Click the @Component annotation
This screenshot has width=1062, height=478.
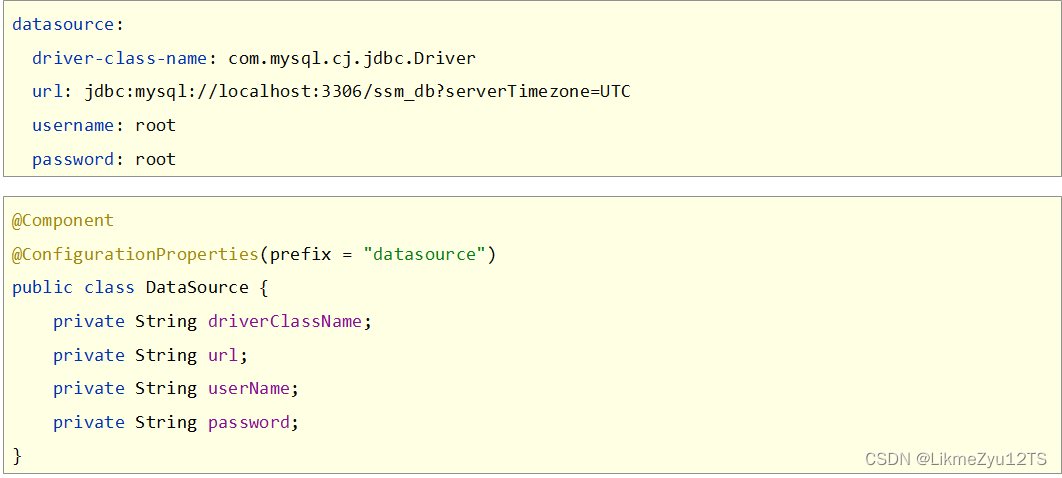coord(63,221)
